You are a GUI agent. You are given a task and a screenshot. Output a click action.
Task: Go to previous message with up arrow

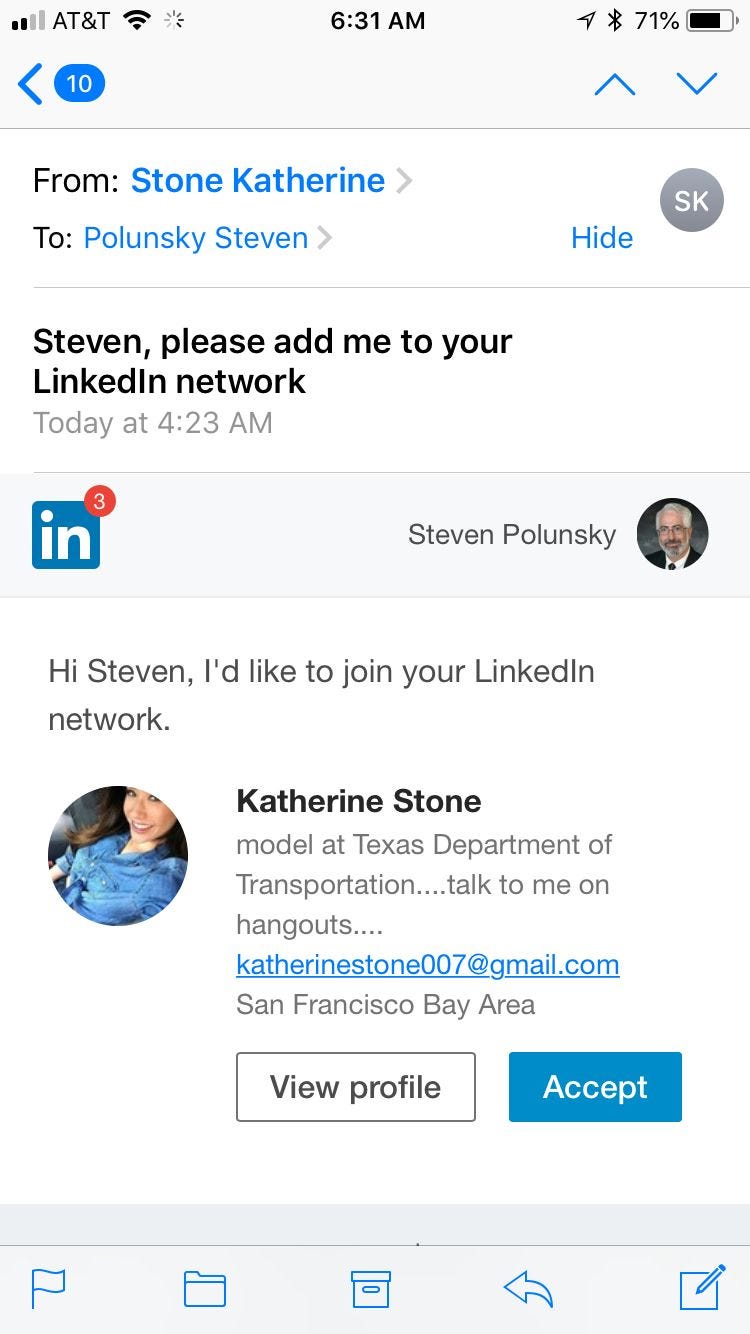614,84
